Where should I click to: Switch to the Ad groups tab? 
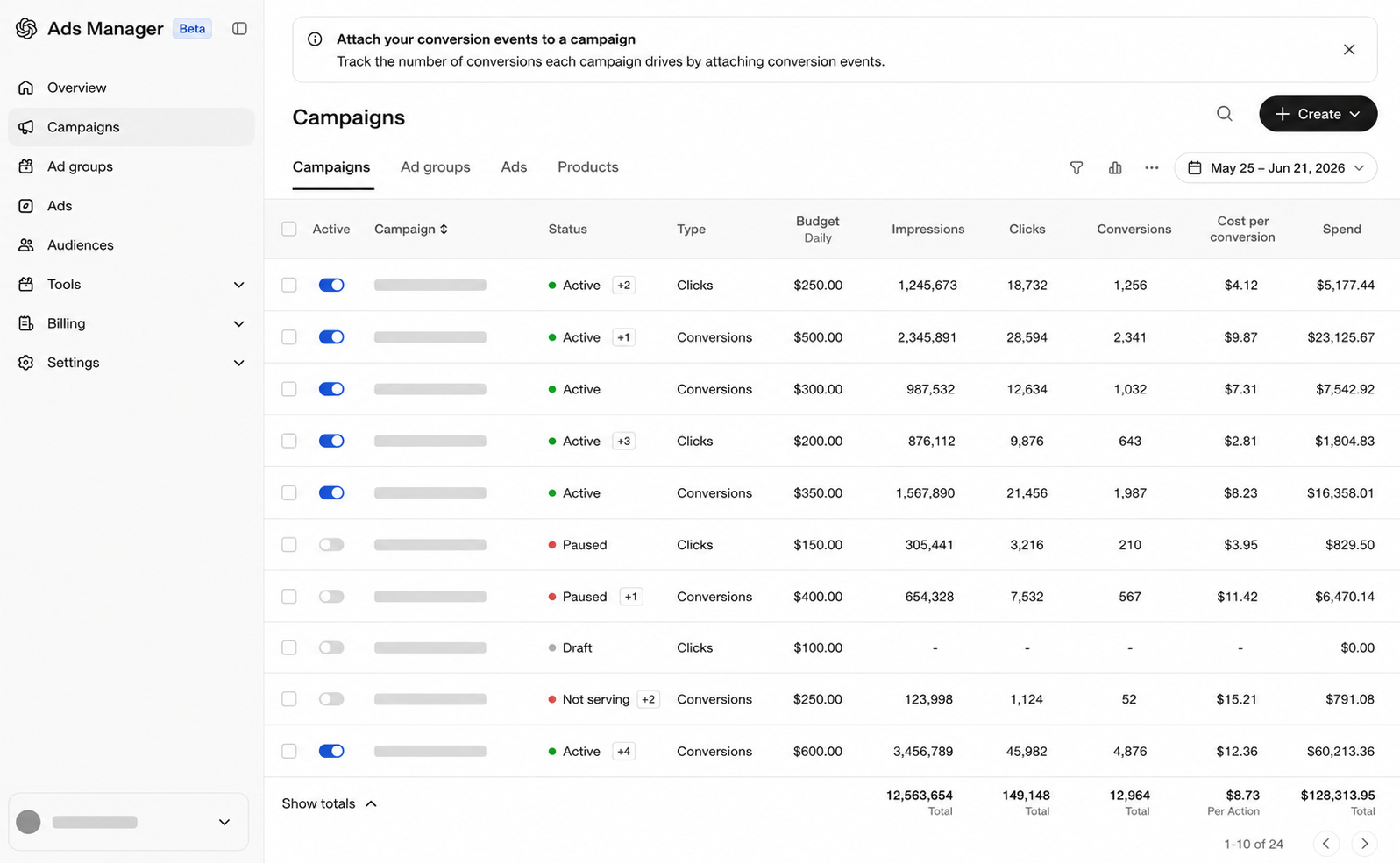pyautogui.click(x=436, y=167)
